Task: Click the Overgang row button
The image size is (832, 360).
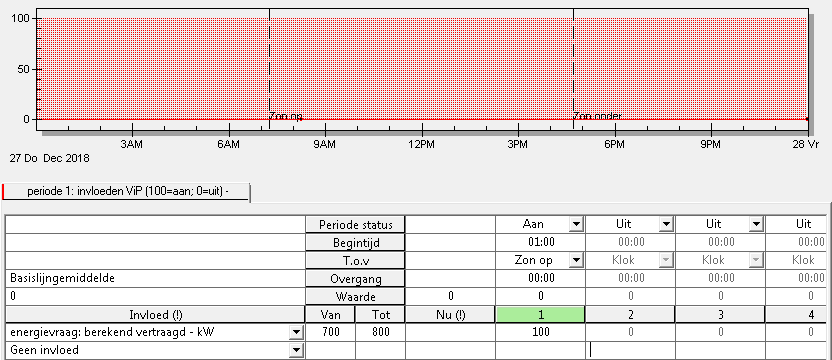Action: click(x=356, y=279)
